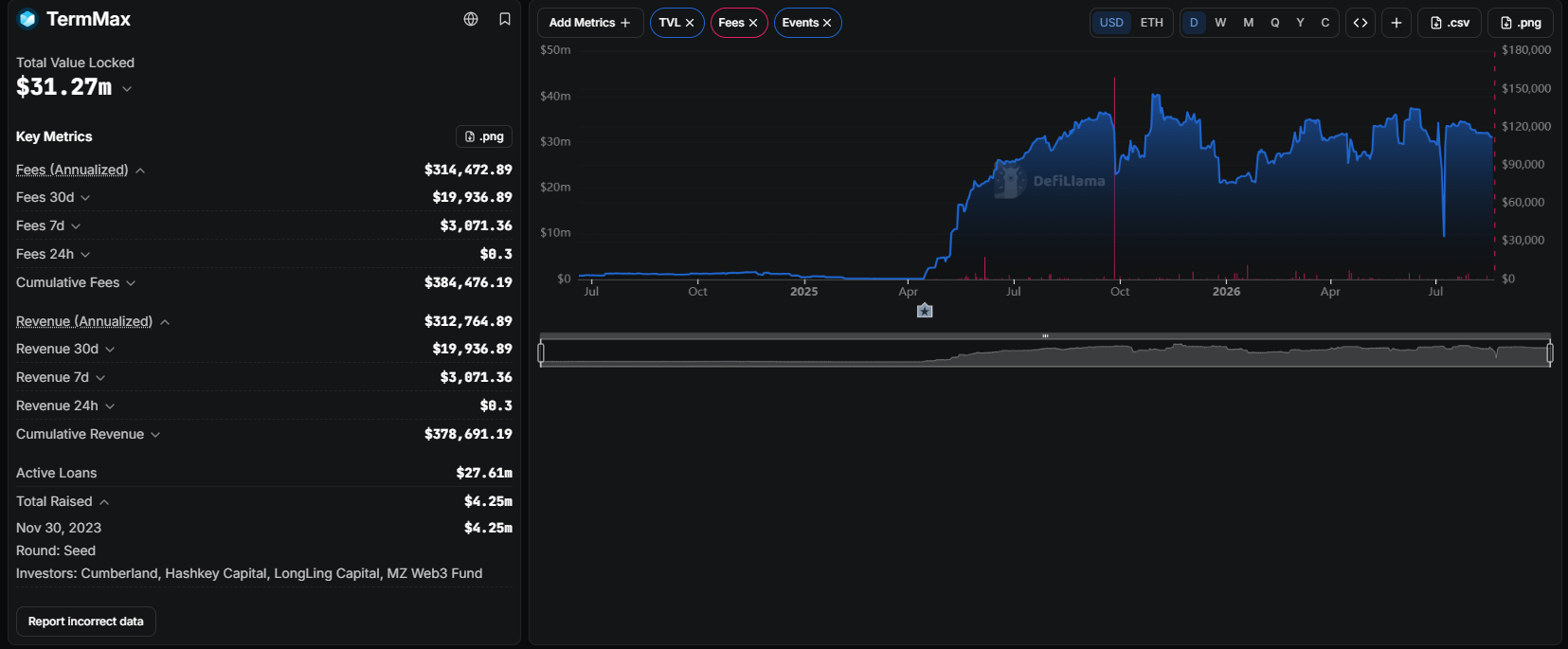Viewport: 1568px width, 649px height.
Task: Select the monthly M interval tab
Action: pyautogui.click(x=1249, y=23)
